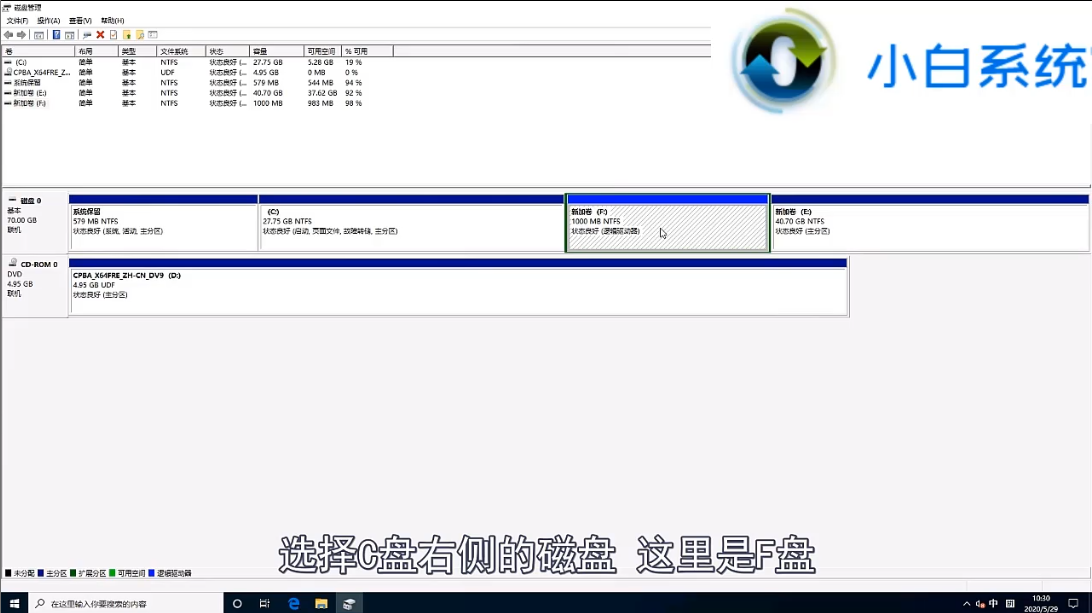Click the 98 % available cell
The image size is (1092, 613).
tap(353, 103)
